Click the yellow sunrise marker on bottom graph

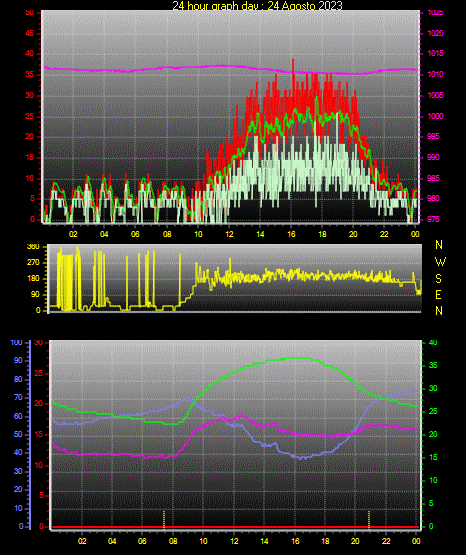(x=164, y=520)
